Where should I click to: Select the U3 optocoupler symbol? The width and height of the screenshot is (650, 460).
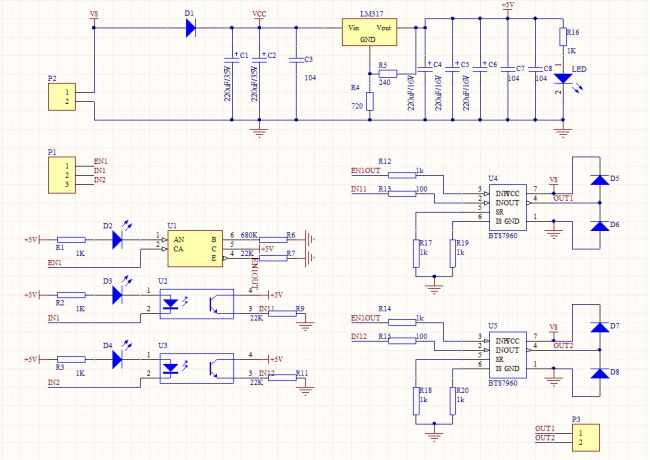point(197,368)
